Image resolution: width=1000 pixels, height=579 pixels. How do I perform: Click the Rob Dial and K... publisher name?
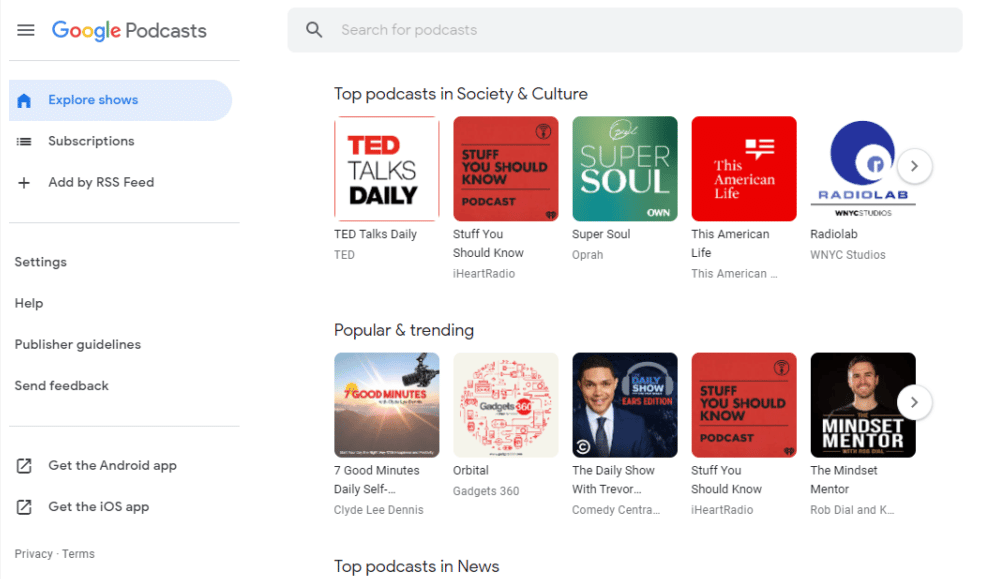[852, 510]
